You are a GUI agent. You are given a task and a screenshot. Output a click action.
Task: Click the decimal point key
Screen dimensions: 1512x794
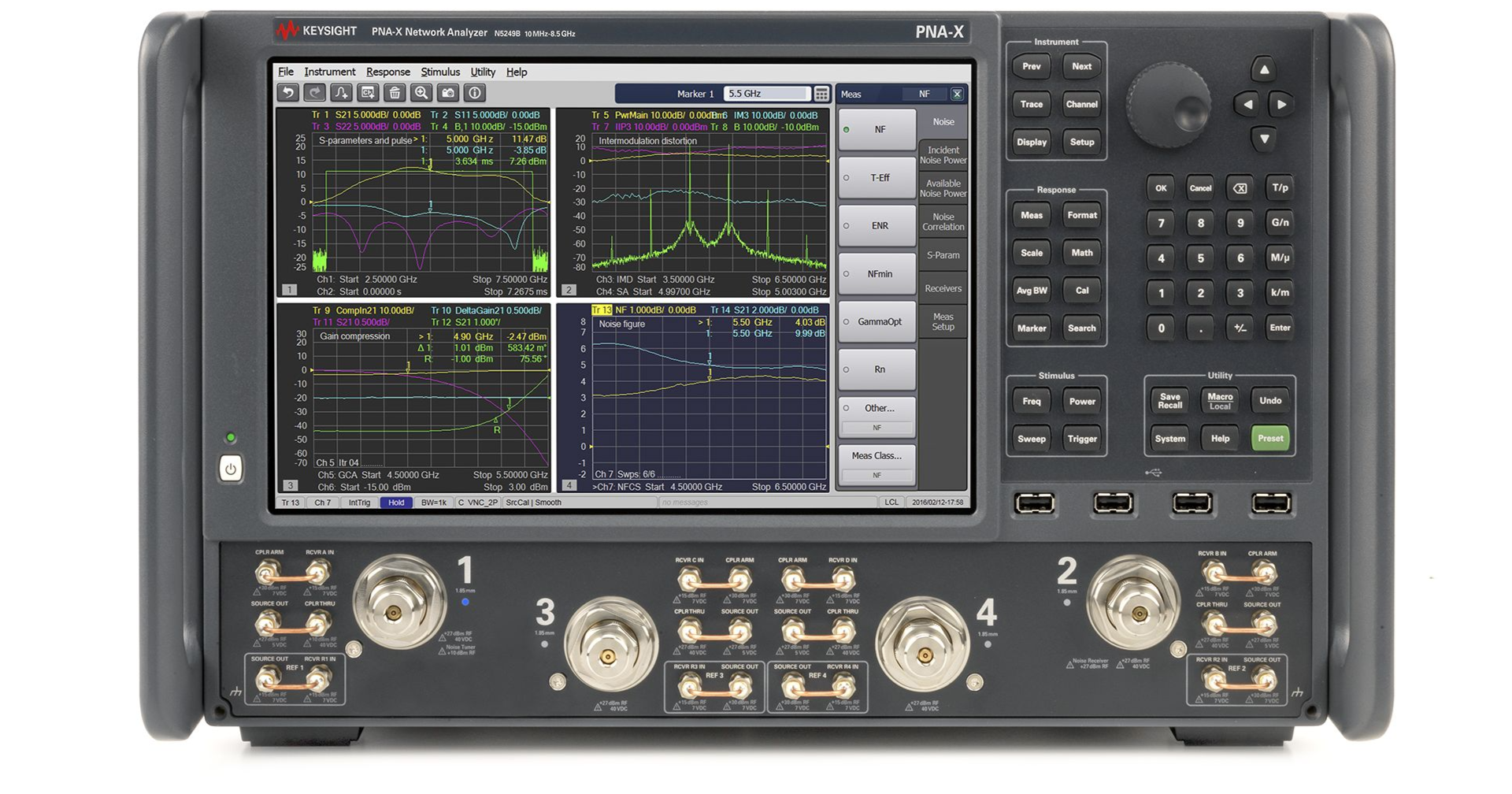(1200, 328)
